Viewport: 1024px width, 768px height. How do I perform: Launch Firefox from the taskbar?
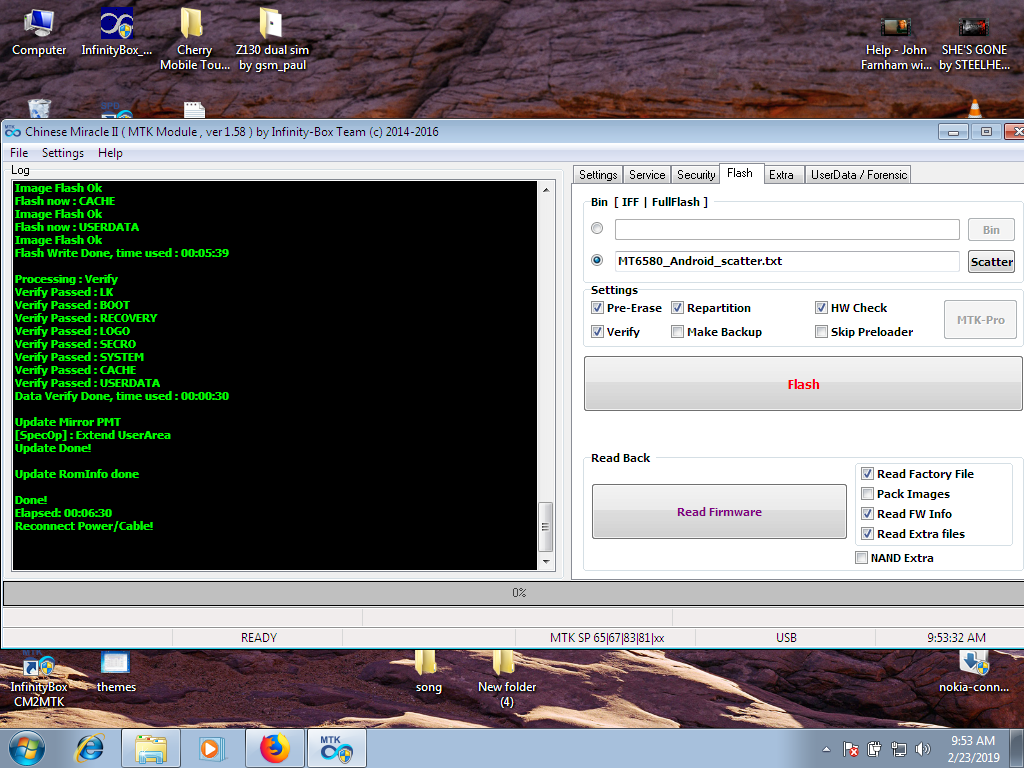[x=274, y=748]
